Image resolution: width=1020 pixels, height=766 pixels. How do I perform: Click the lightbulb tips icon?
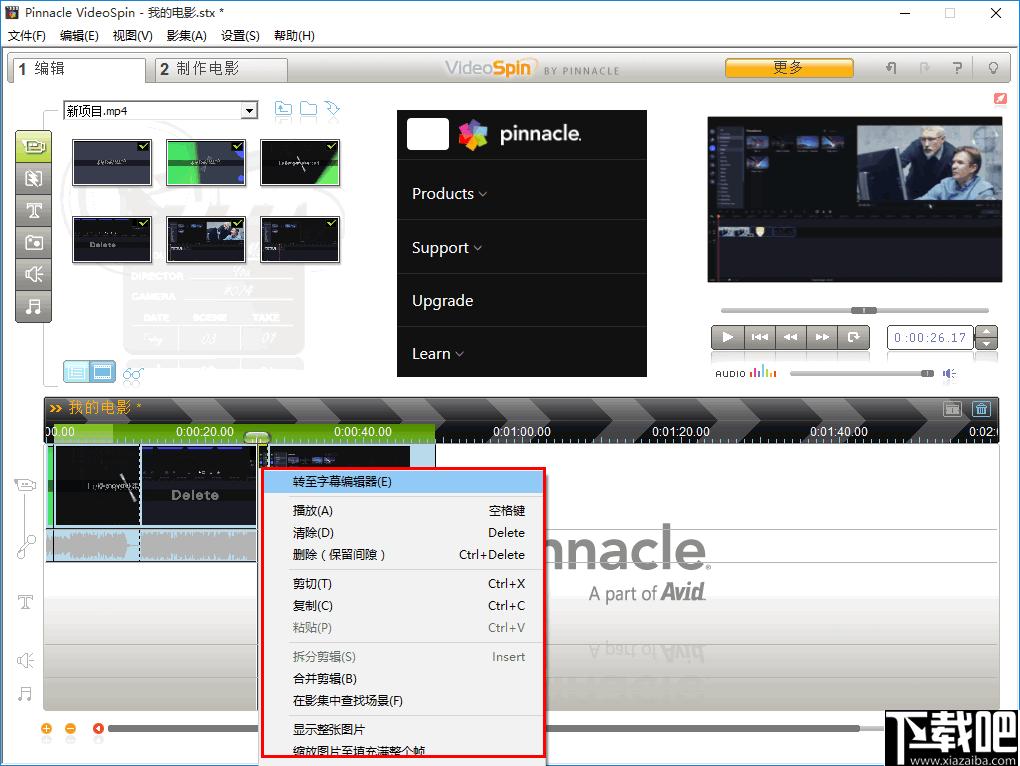point(993,68)
